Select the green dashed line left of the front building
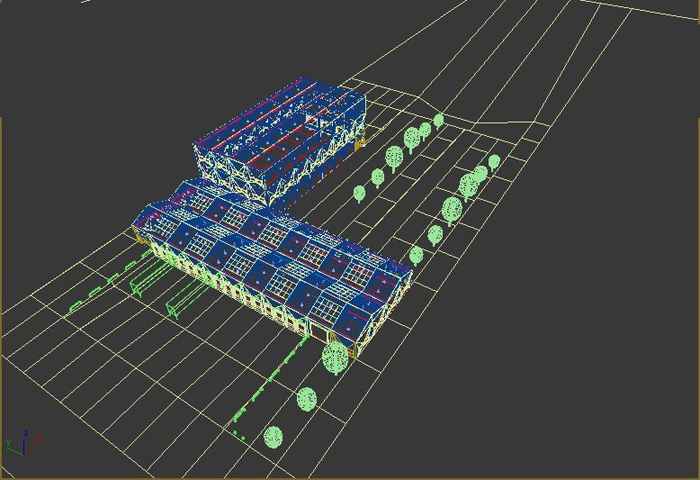Viewport: 700px width, 480px height. pos(110,283)
